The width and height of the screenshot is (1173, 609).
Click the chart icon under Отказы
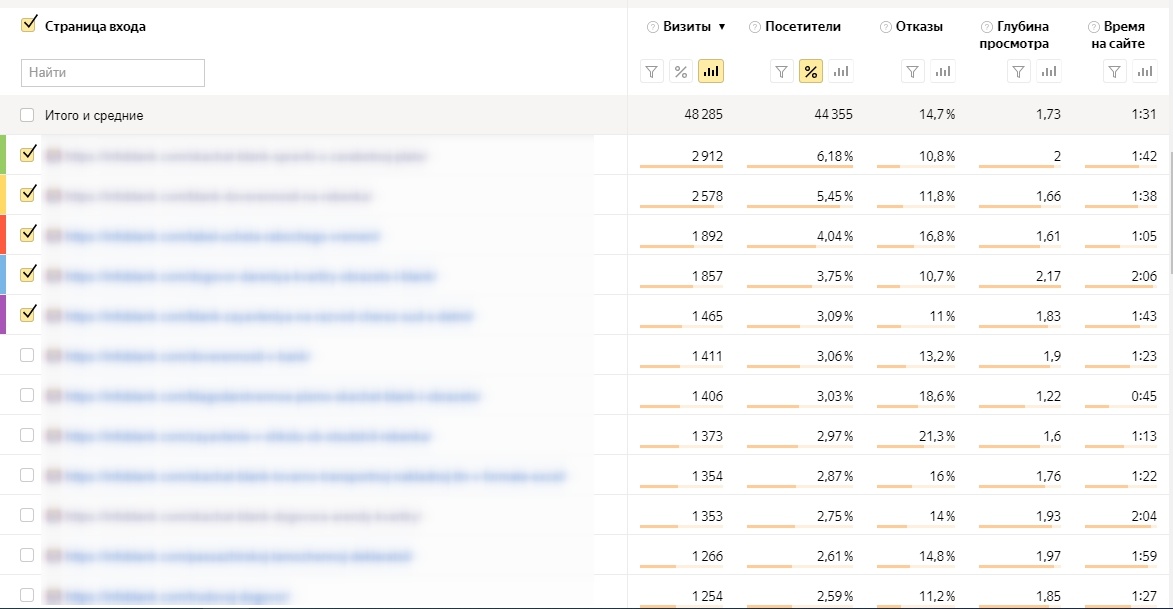pos(942,71)
